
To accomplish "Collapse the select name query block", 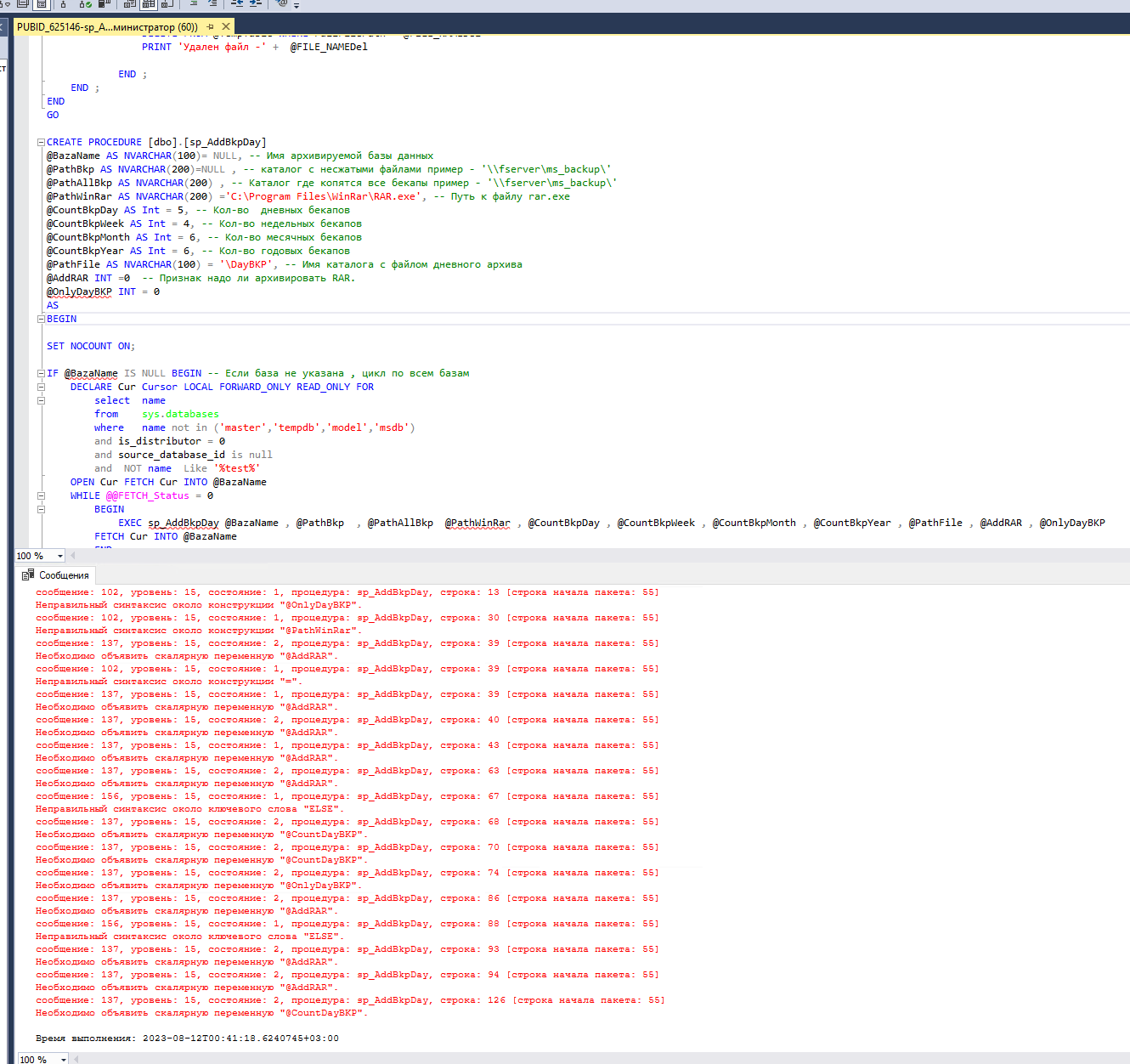I will (40, 401).
